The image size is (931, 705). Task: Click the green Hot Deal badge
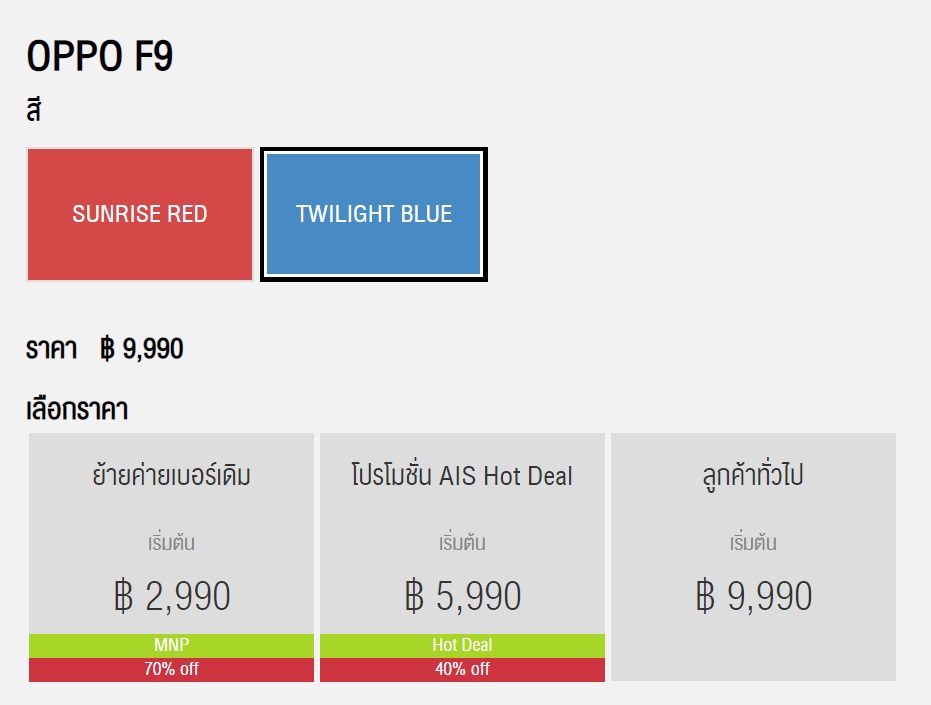pyautogui.click(x=463, y=646)
